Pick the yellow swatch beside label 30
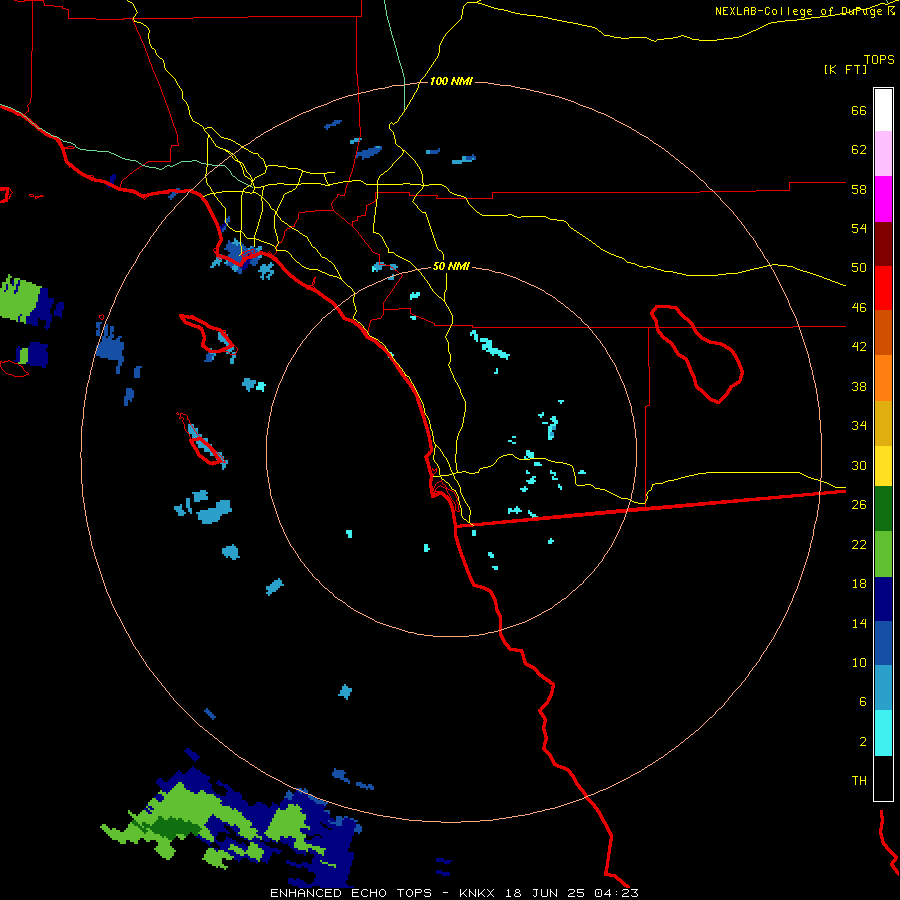Screen dimensions: 900x900 click(x=883, y=465)
